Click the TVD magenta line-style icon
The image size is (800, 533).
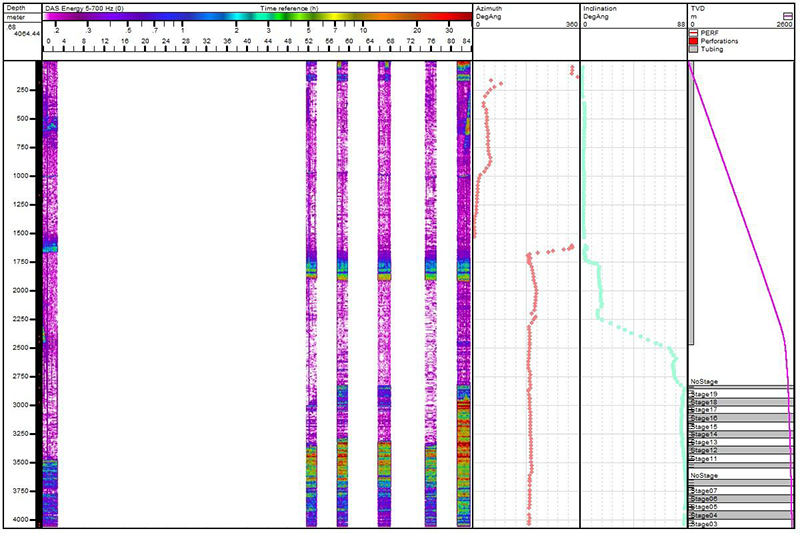click(788, 16)
